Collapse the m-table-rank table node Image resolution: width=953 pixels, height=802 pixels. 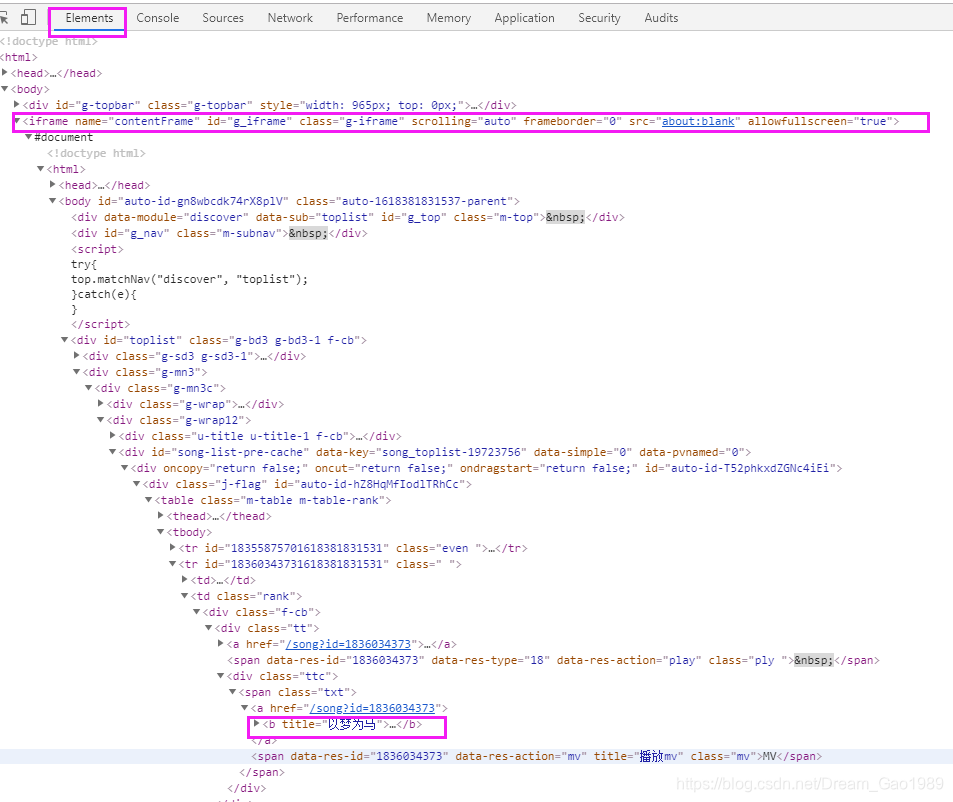[x=148, y=499]
